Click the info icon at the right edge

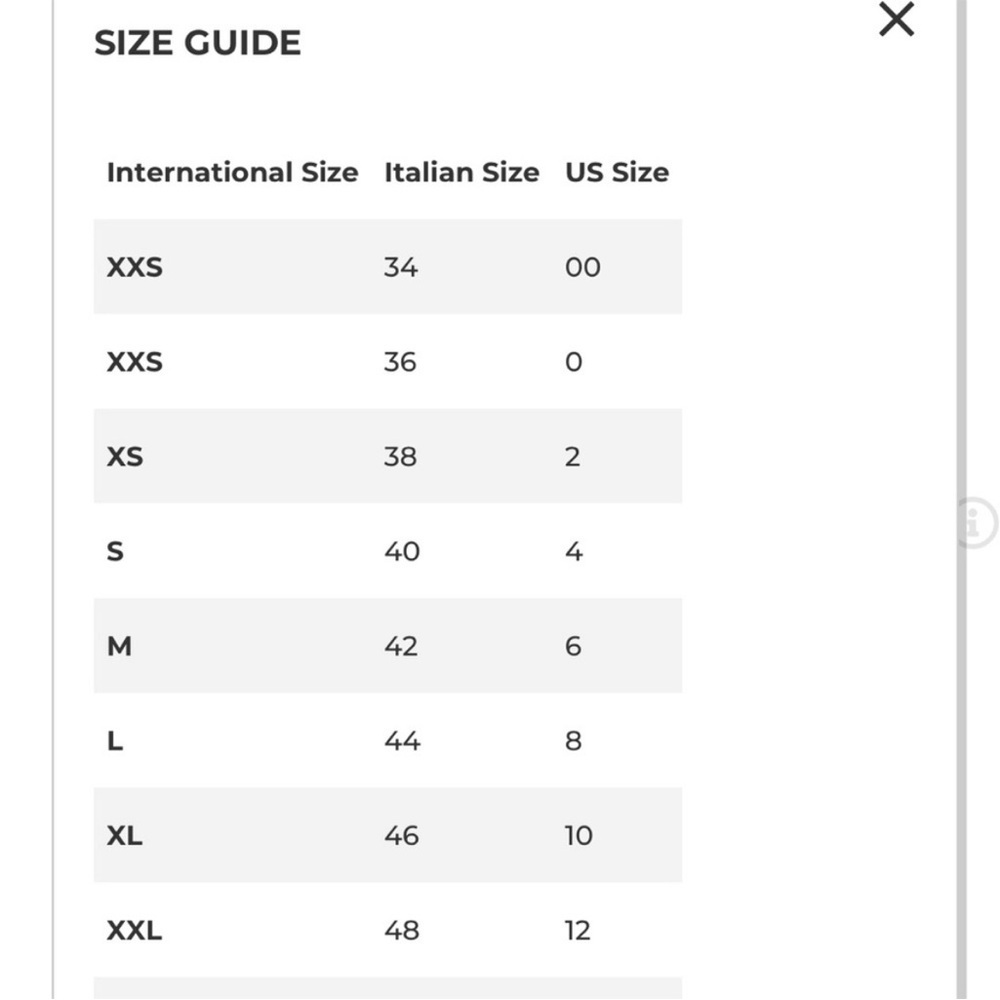point(975,522)
